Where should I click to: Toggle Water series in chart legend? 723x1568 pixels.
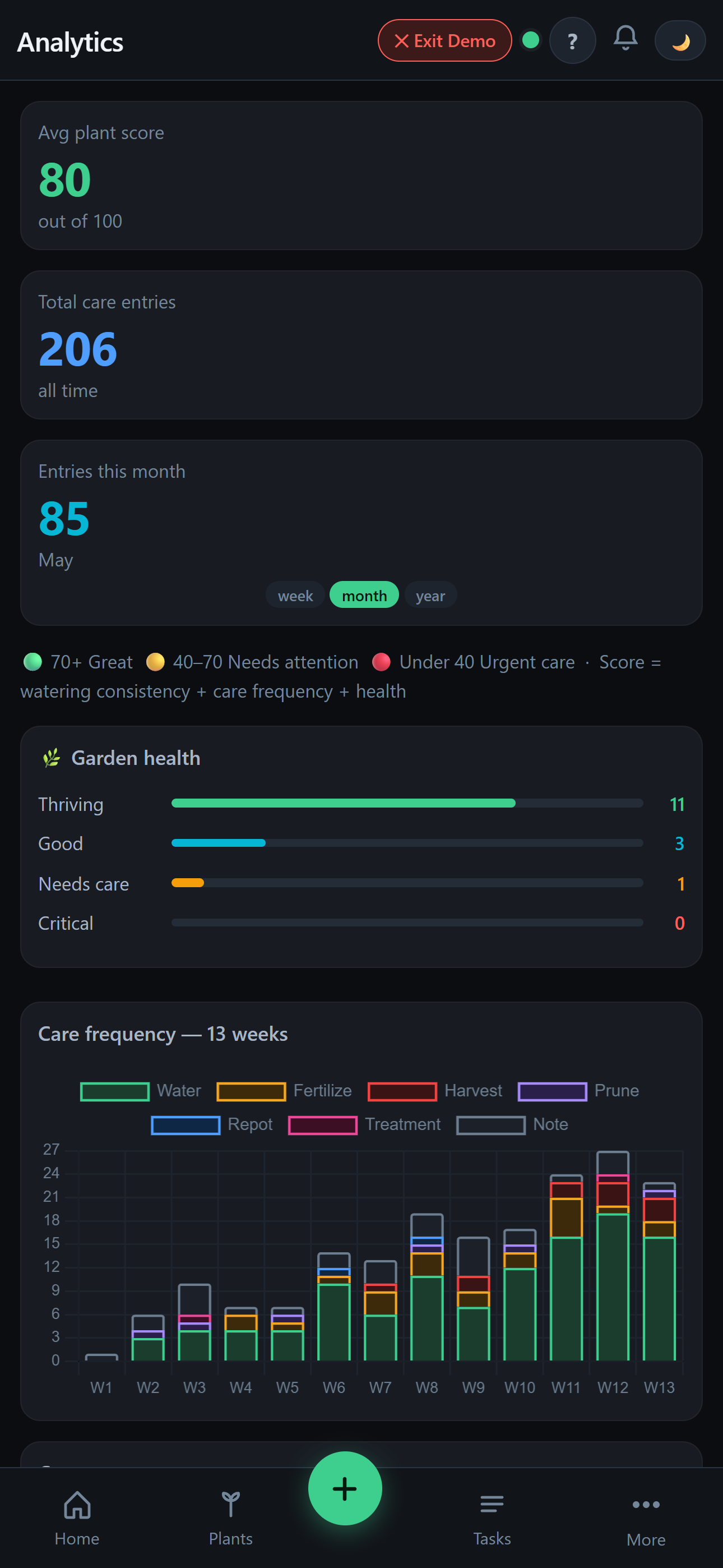pyautogui.click(x=141, y=1091)
